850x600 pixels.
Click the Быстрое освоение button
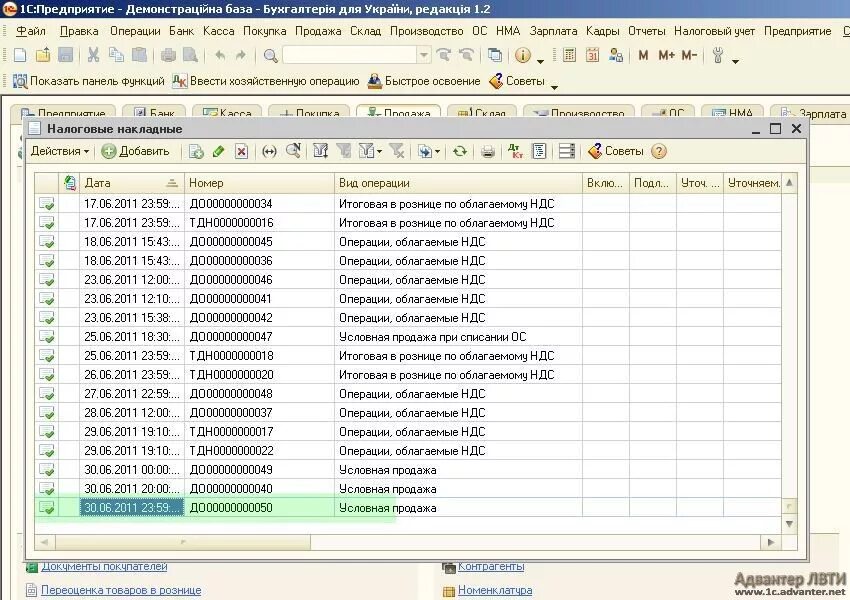coord(424,81)
